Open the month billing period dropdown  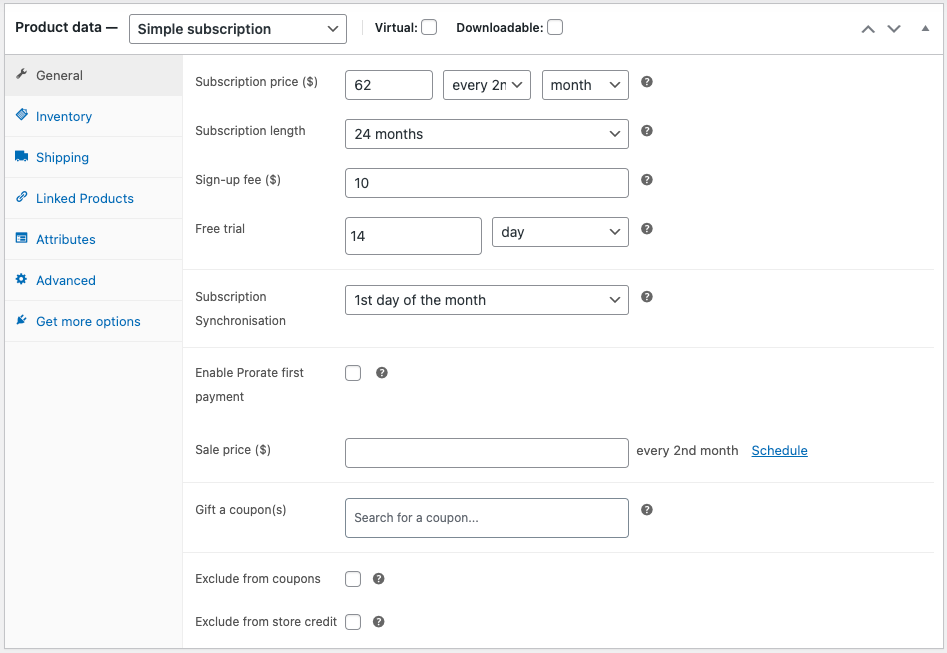coord(585,85)
